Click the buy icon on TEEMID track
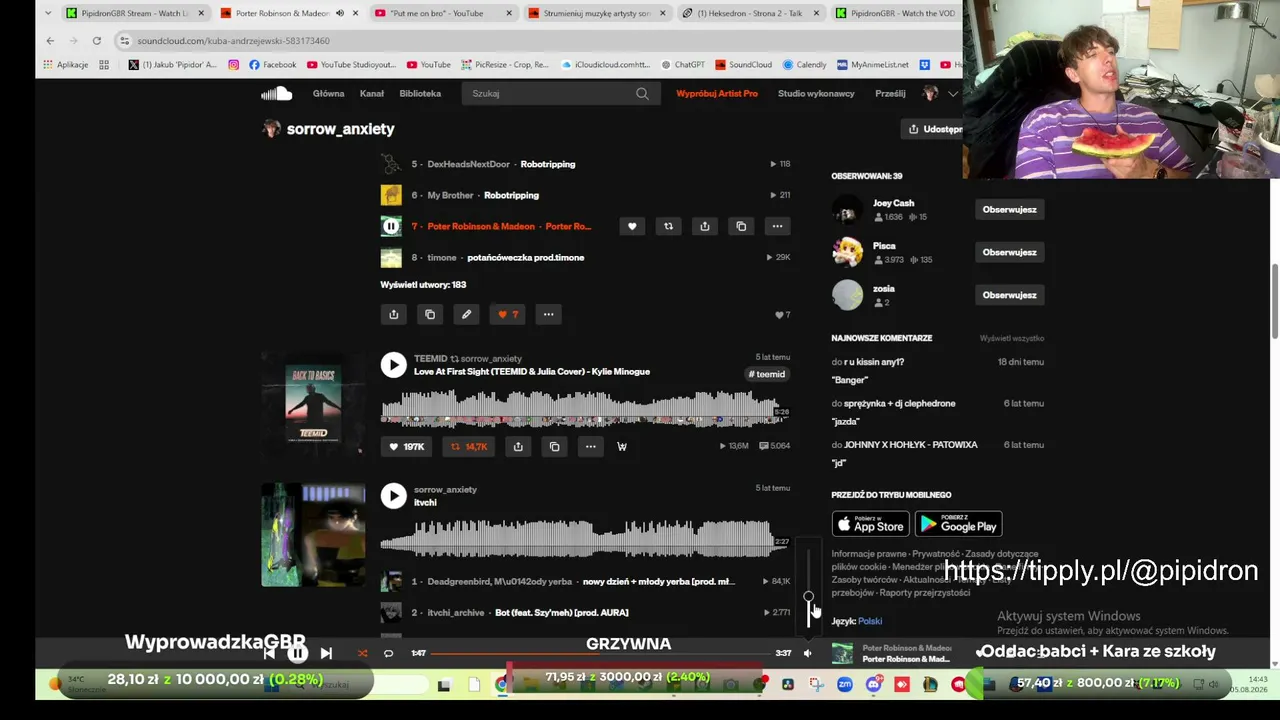Viewport: 1280px width, 720px height. click(622, 447)
